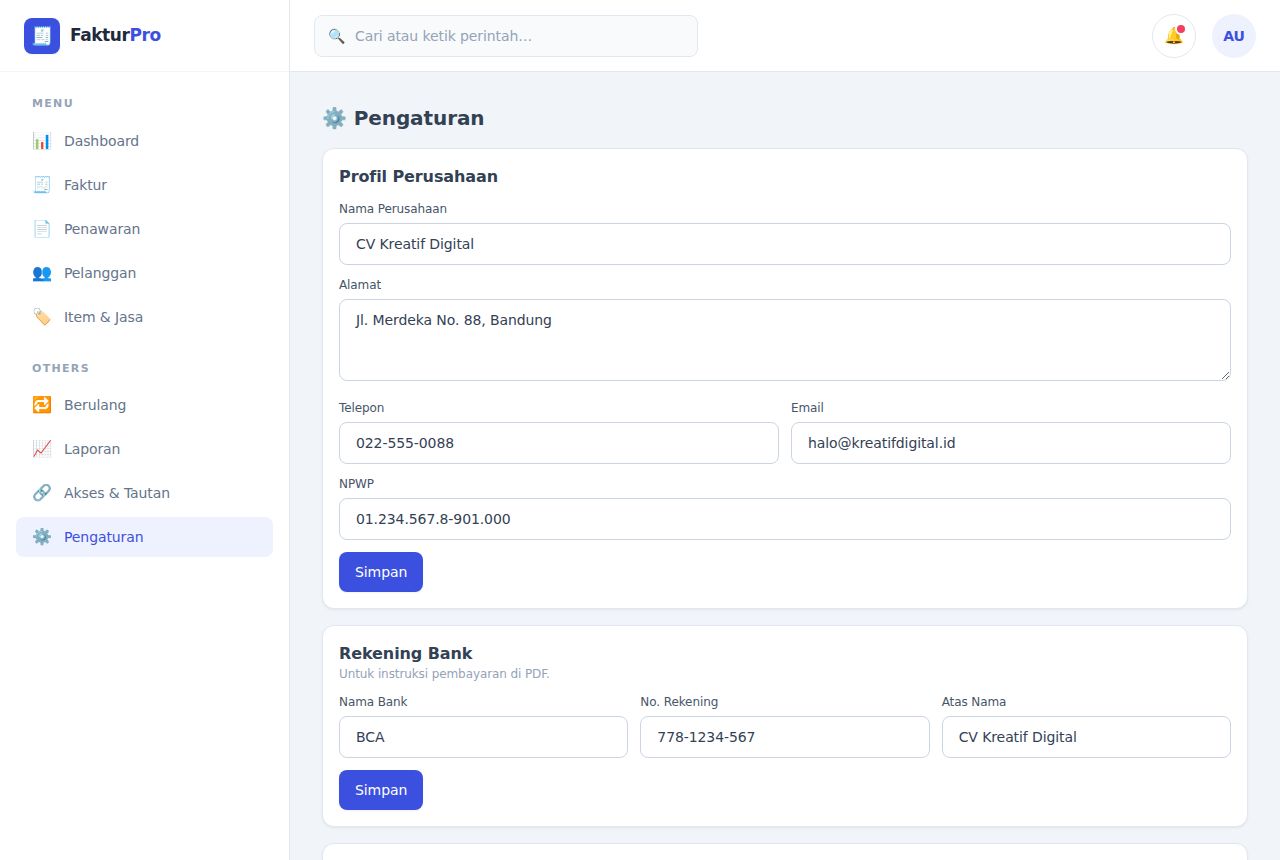The width and height of the screenshot is (1280, 860).
Task: Save the Profil Perusahaan form with Simpan
Action: coord(381,572)
